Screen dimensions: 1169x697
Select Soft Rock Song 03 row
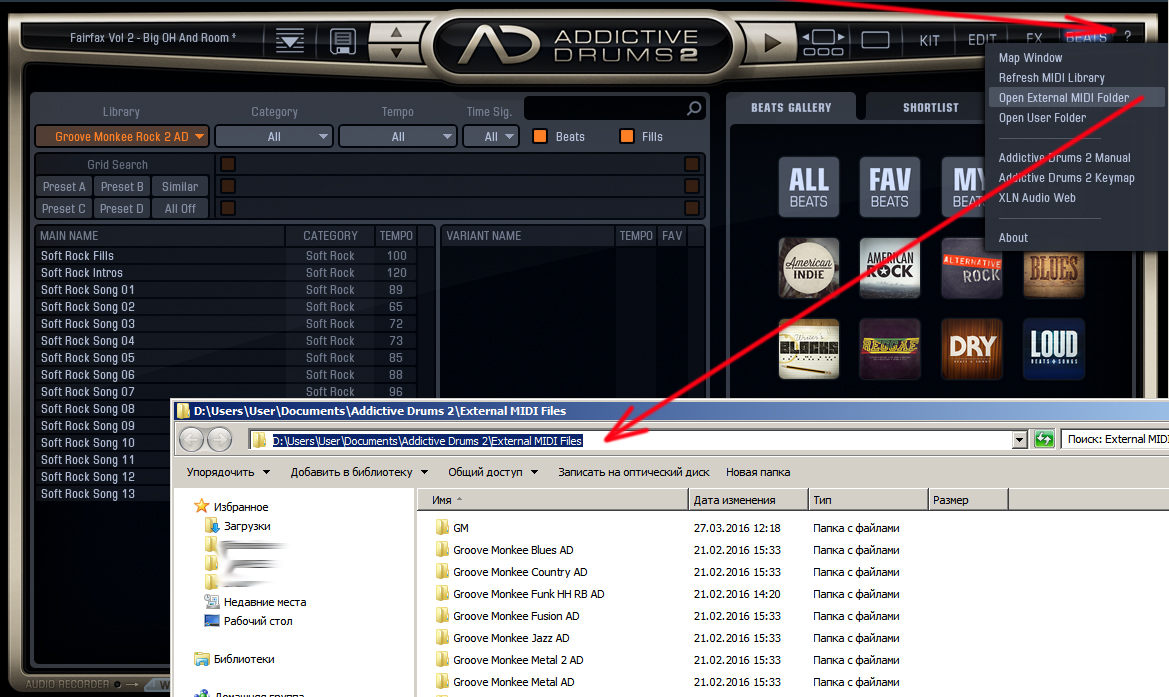point(226,324)
